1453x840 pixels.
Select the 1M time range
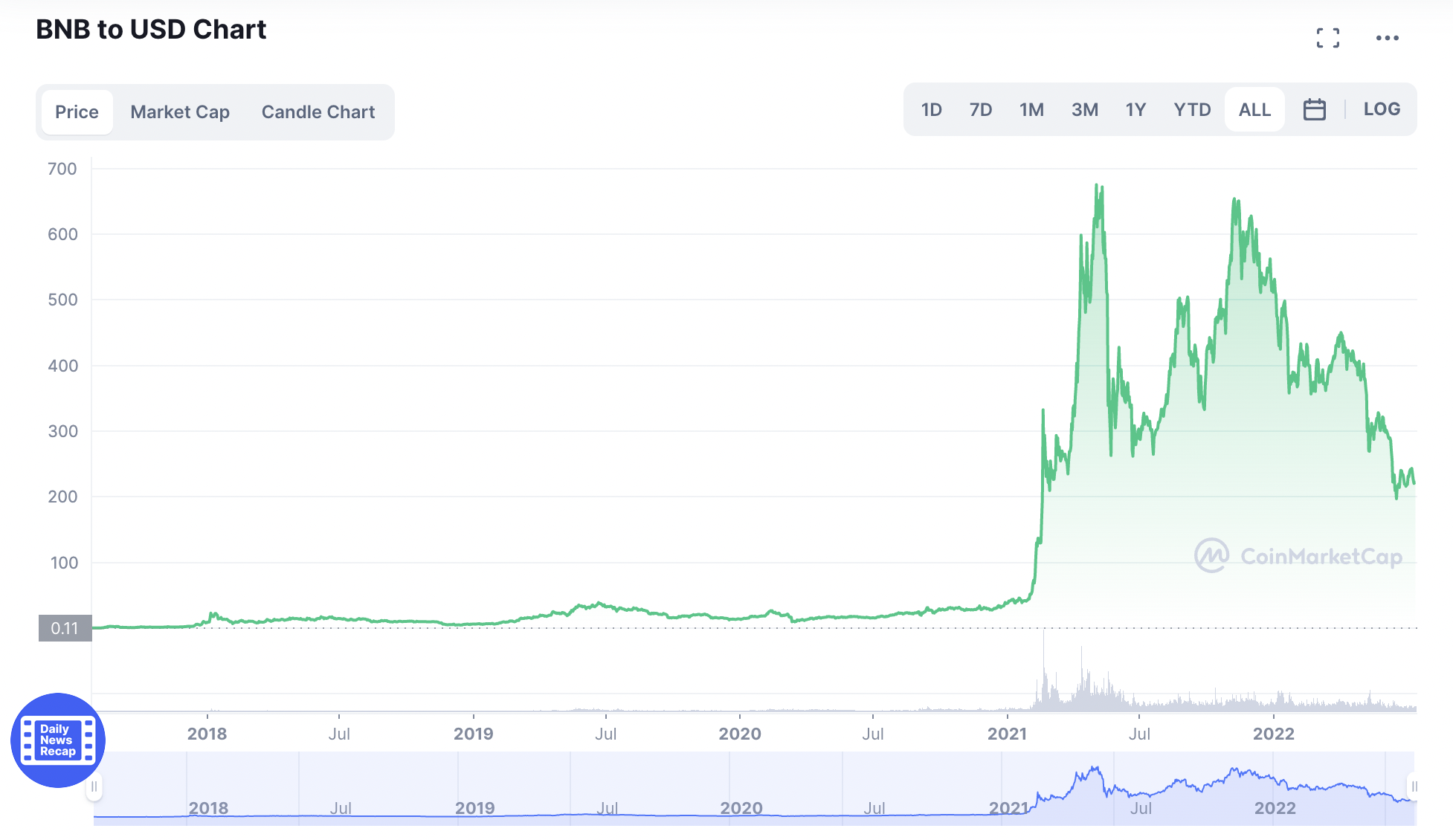[1031, 110]
